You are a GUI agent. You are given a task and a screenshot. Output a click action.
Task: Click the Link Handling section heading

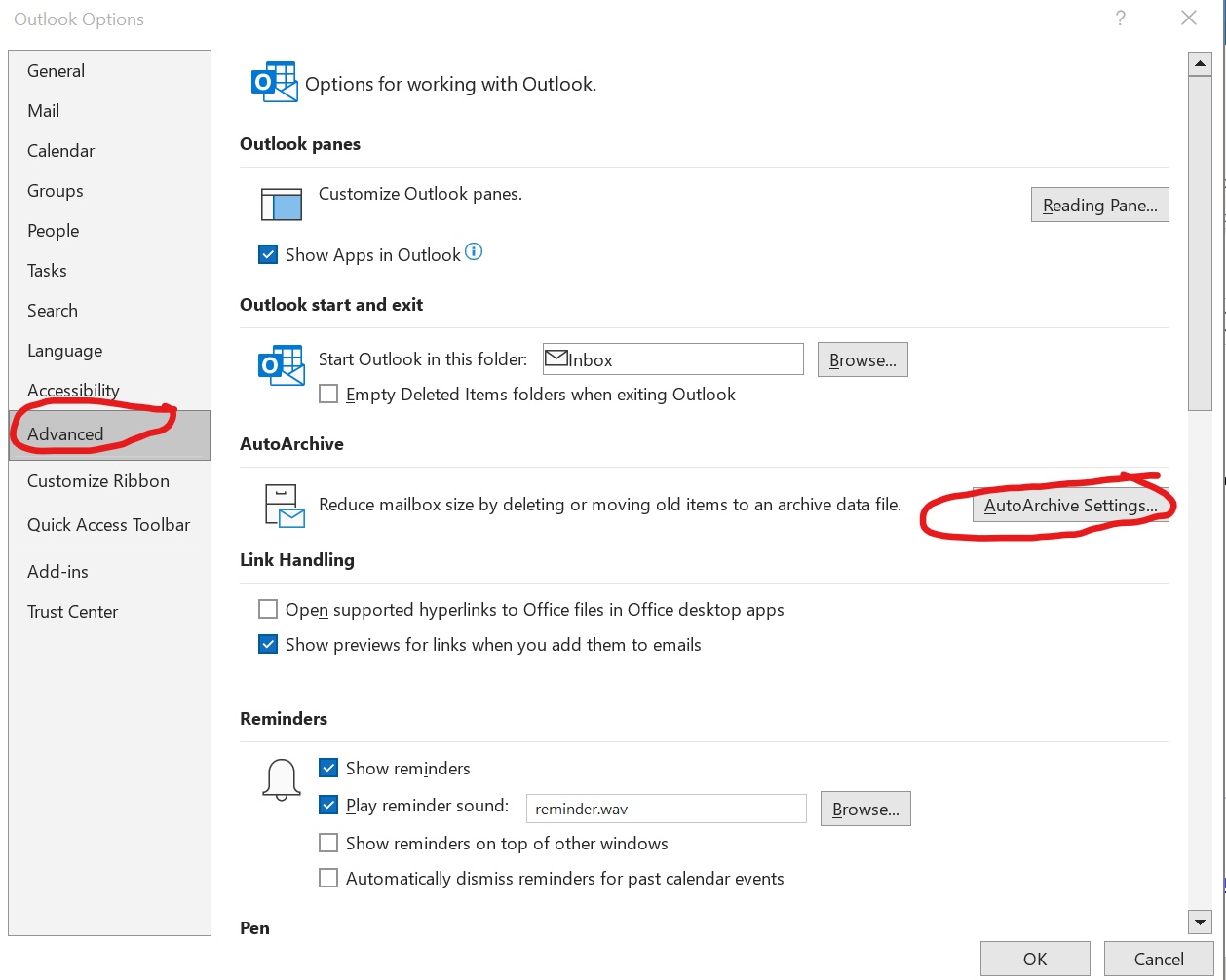(x=297, y=560)
